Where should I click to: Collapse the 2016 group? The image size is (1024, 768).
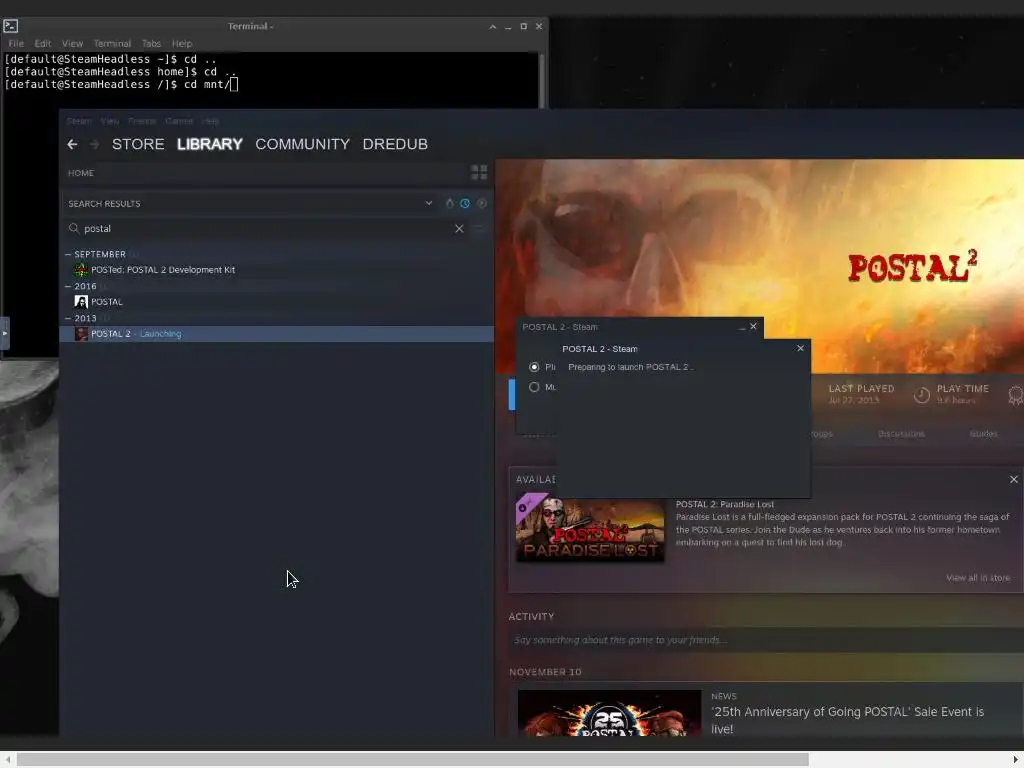[x=68, y=286]
